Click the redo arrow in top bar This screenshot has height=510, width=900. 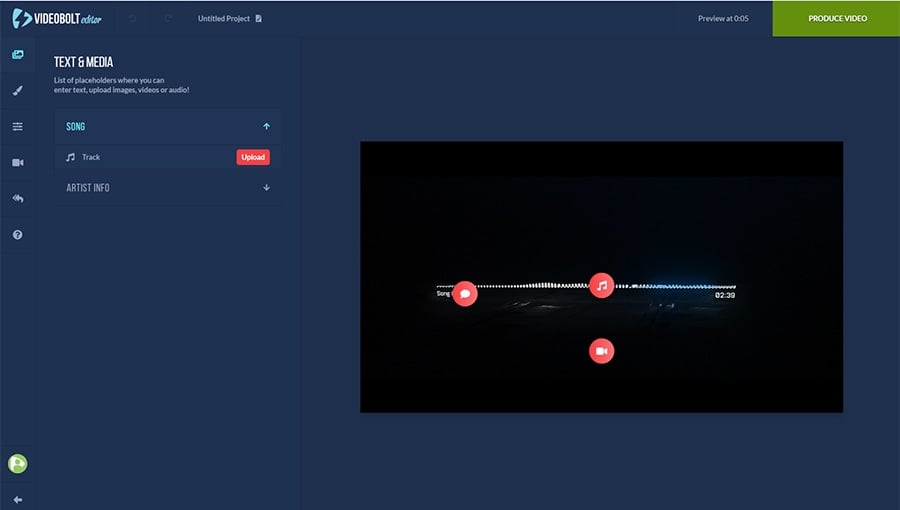tap(168, 18)
